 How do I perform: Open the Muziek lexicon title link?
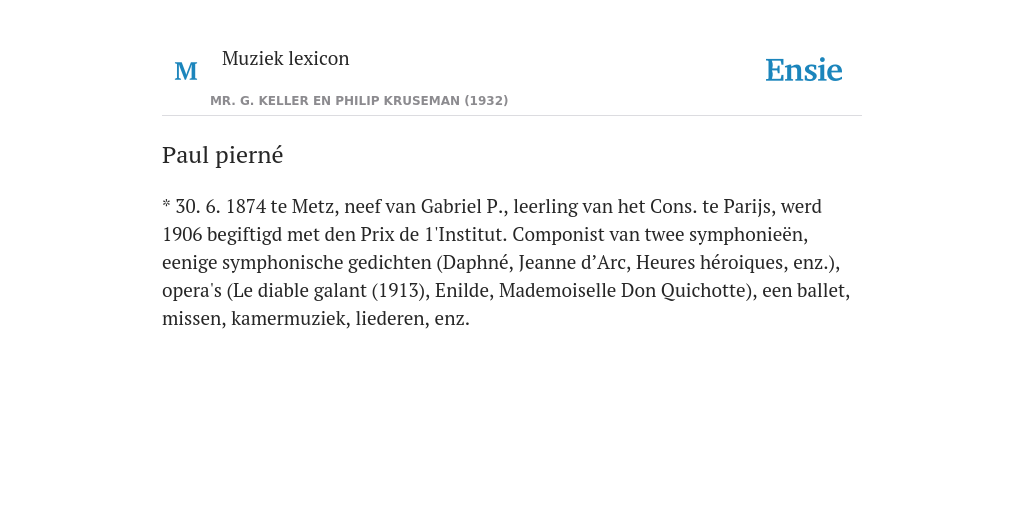(285, 59)
